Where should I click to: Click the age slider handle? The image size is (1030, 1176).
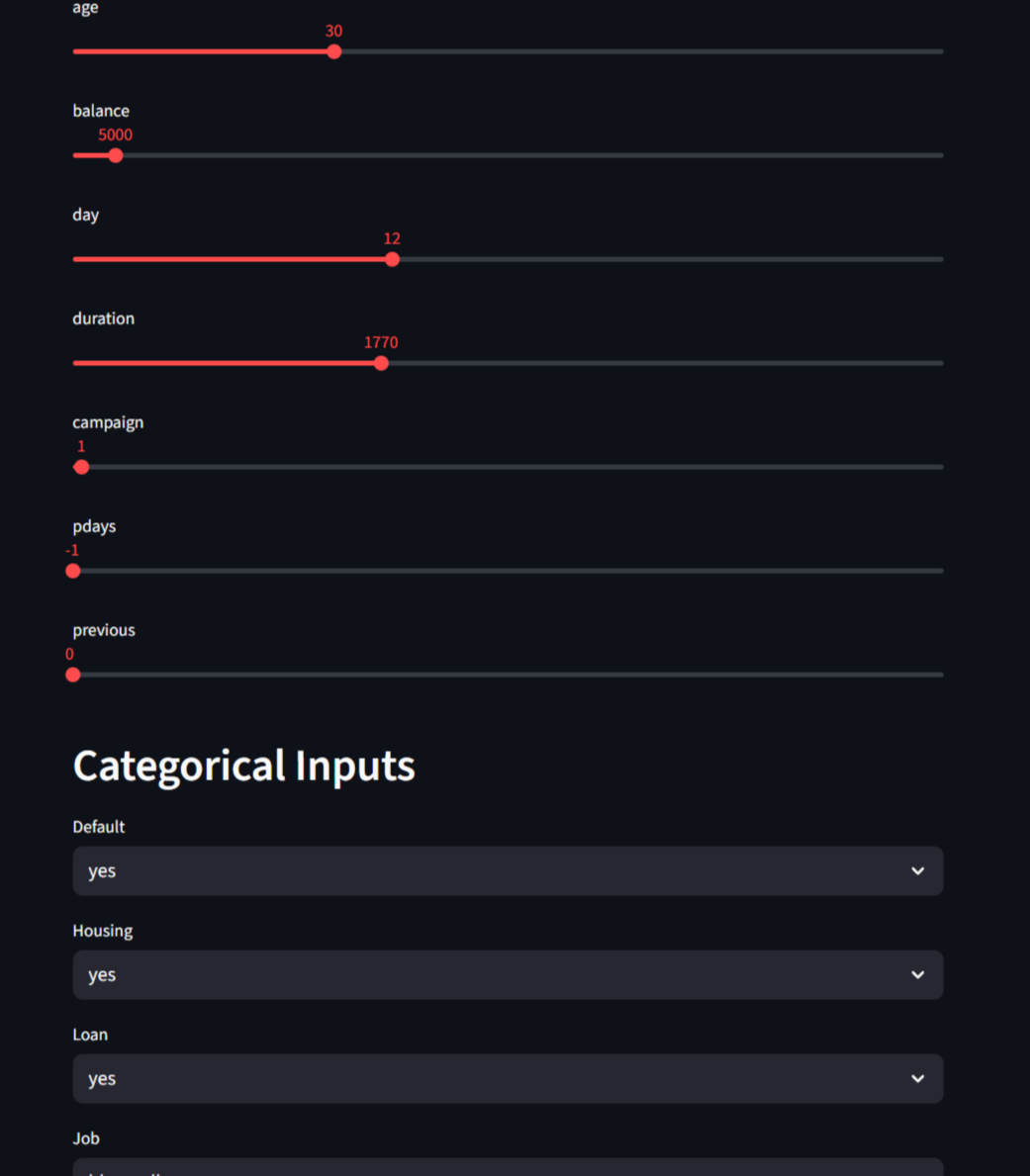click(x=334, y=51)
